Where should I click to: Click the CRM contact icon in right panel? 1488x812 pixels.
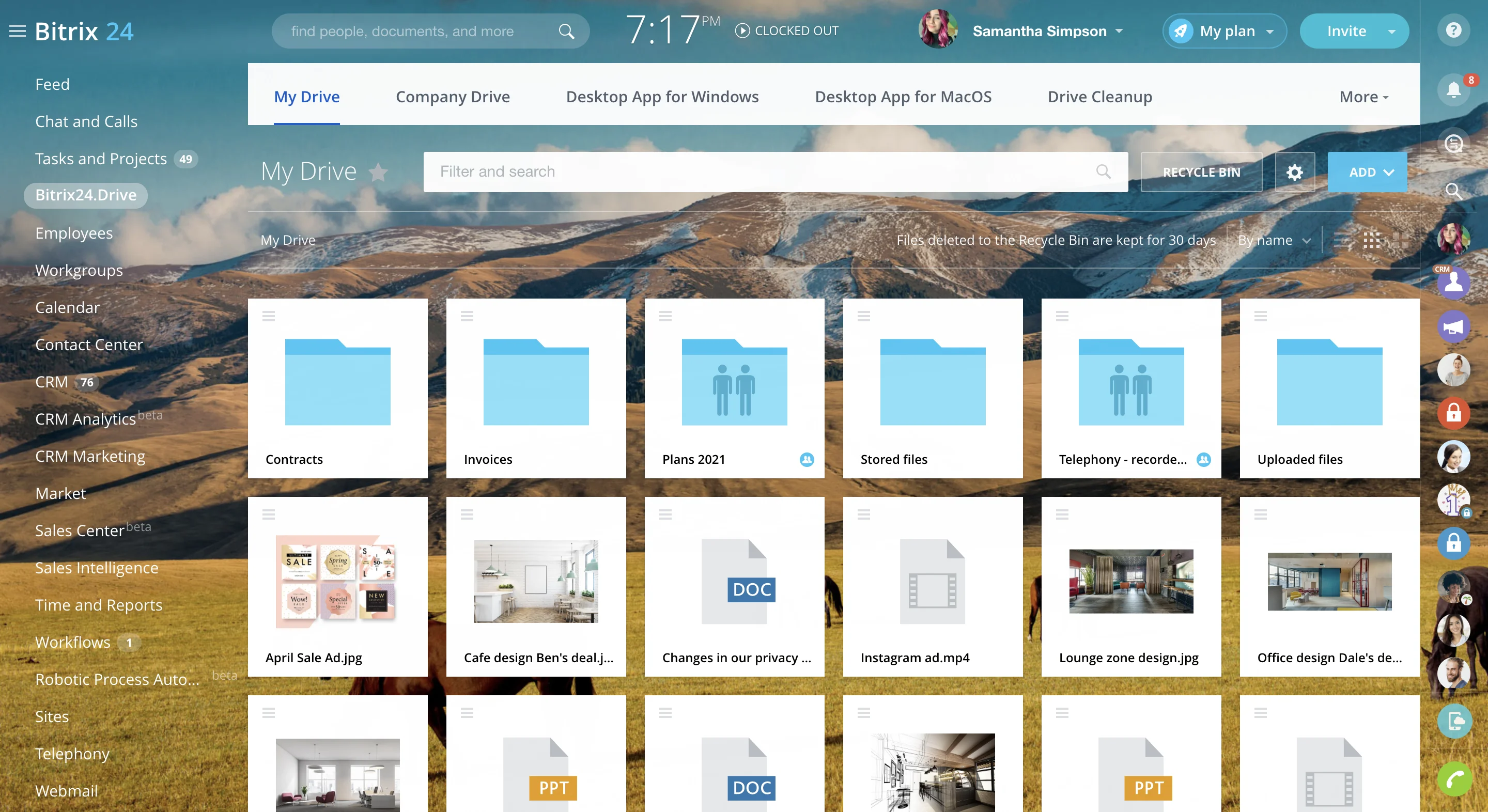[x=1453, y=283]
